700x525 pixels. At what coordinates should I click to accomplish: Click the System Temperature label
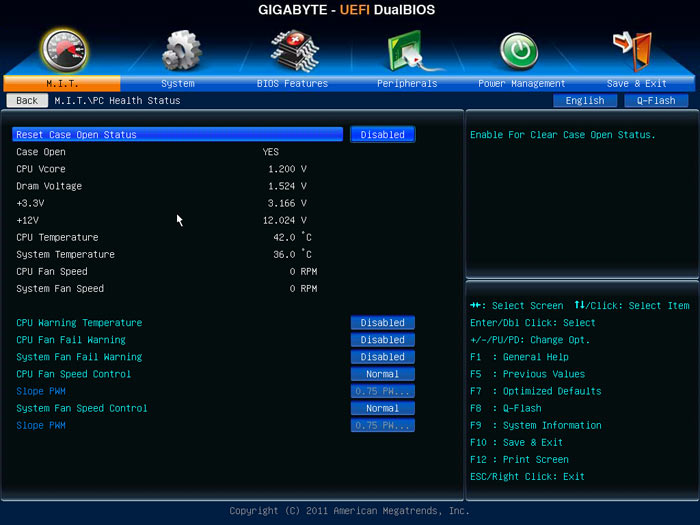66,254
